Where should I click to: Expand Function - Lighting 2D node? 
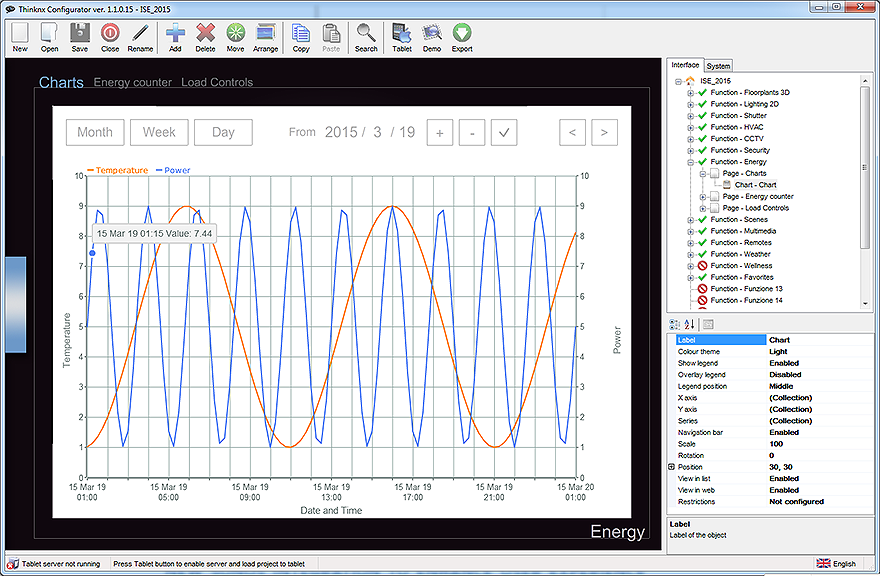[690, 104]
